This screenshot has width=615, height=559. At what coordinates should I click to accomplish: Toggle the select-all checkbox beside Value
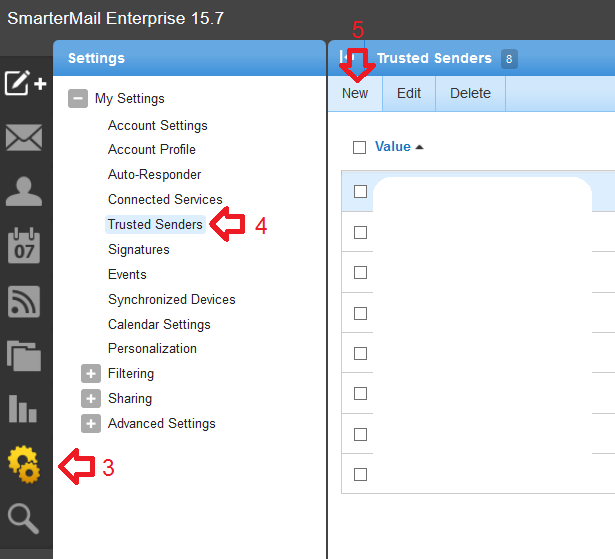359,147
